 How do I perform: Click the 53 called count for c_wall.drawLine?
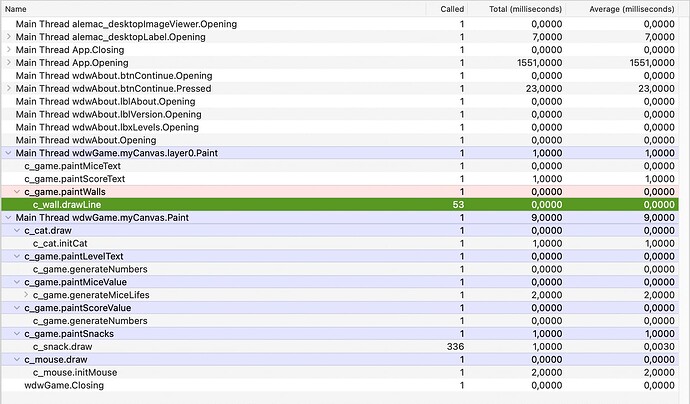click(458, 205)
